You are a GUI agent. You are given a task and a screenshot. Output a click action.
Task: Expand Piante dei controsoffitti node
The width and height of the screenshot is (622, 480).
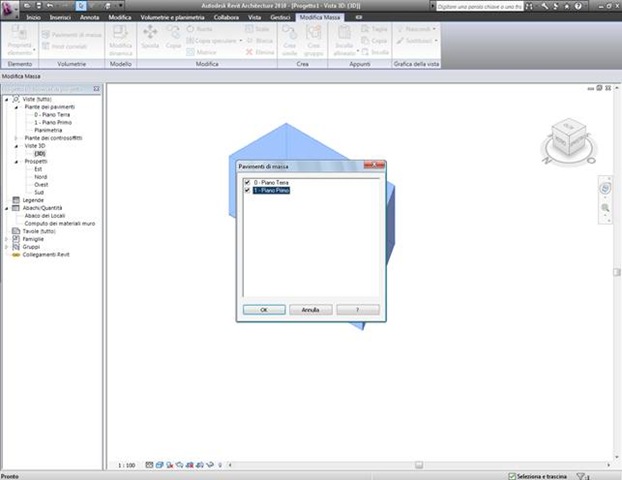16,138
